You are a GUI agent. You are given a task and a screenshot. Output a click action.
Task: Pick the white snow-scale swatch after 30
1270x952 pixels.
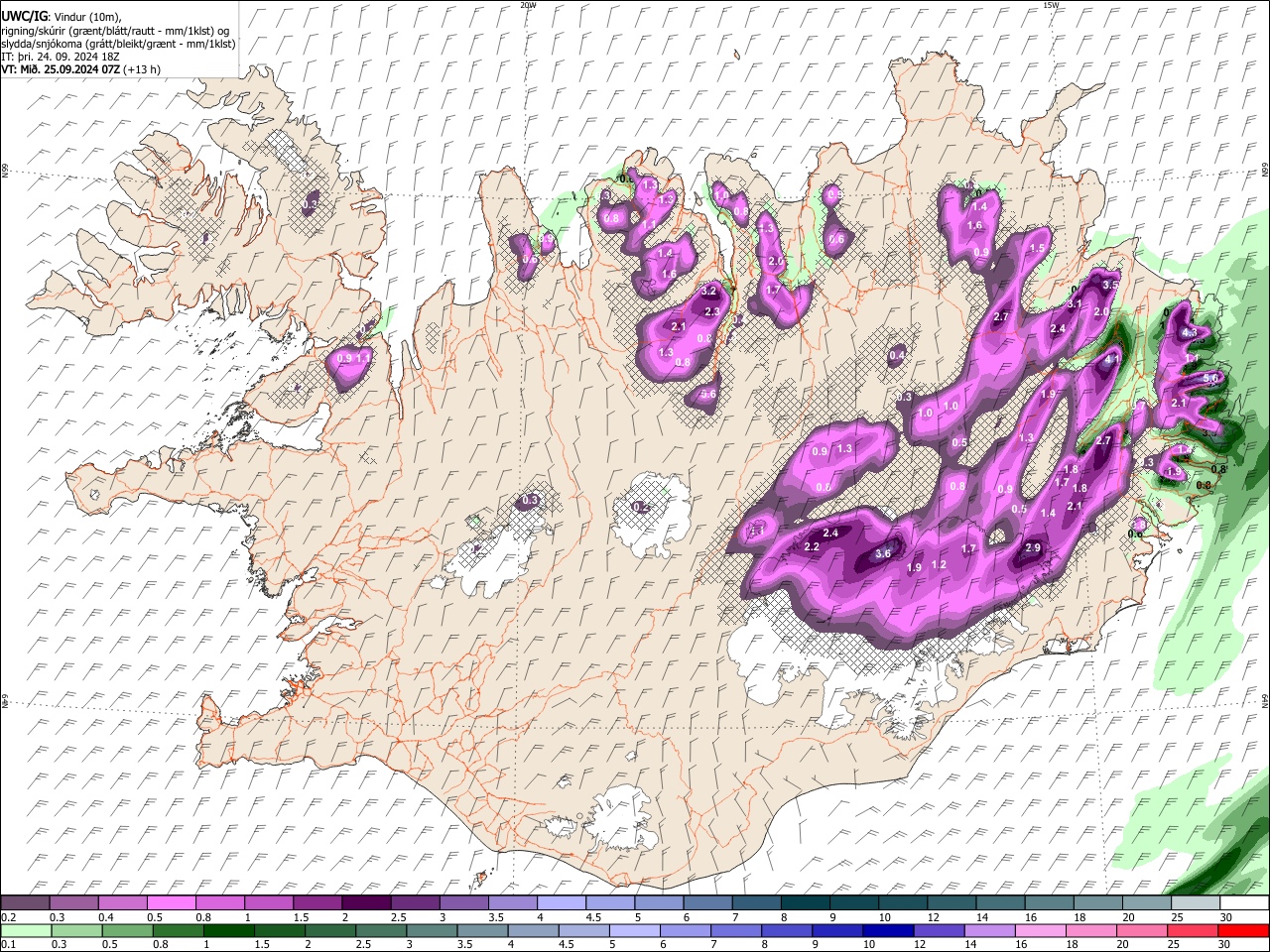(x=1244, y=903)
